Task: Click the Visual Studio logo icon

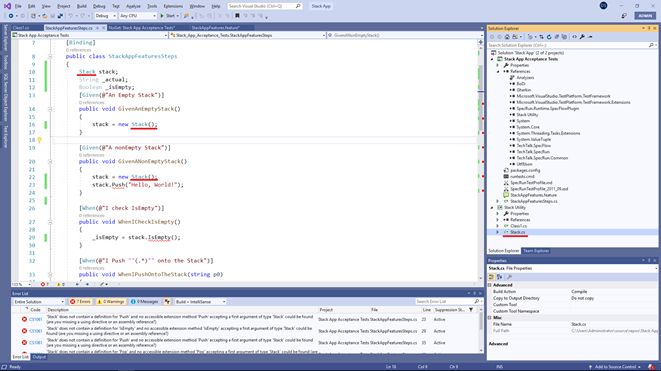Action: click(x=7, y=6)
